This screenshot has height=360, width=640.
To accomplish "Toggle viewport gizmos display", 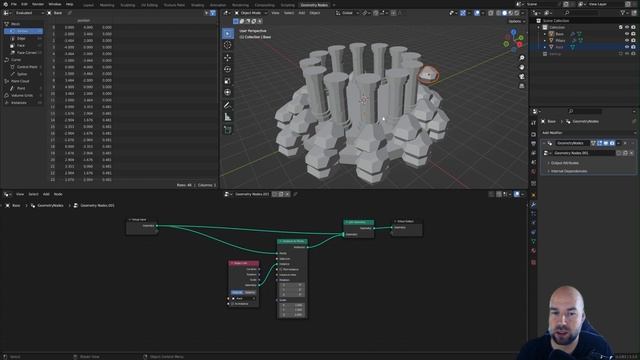I will [463, 13].
